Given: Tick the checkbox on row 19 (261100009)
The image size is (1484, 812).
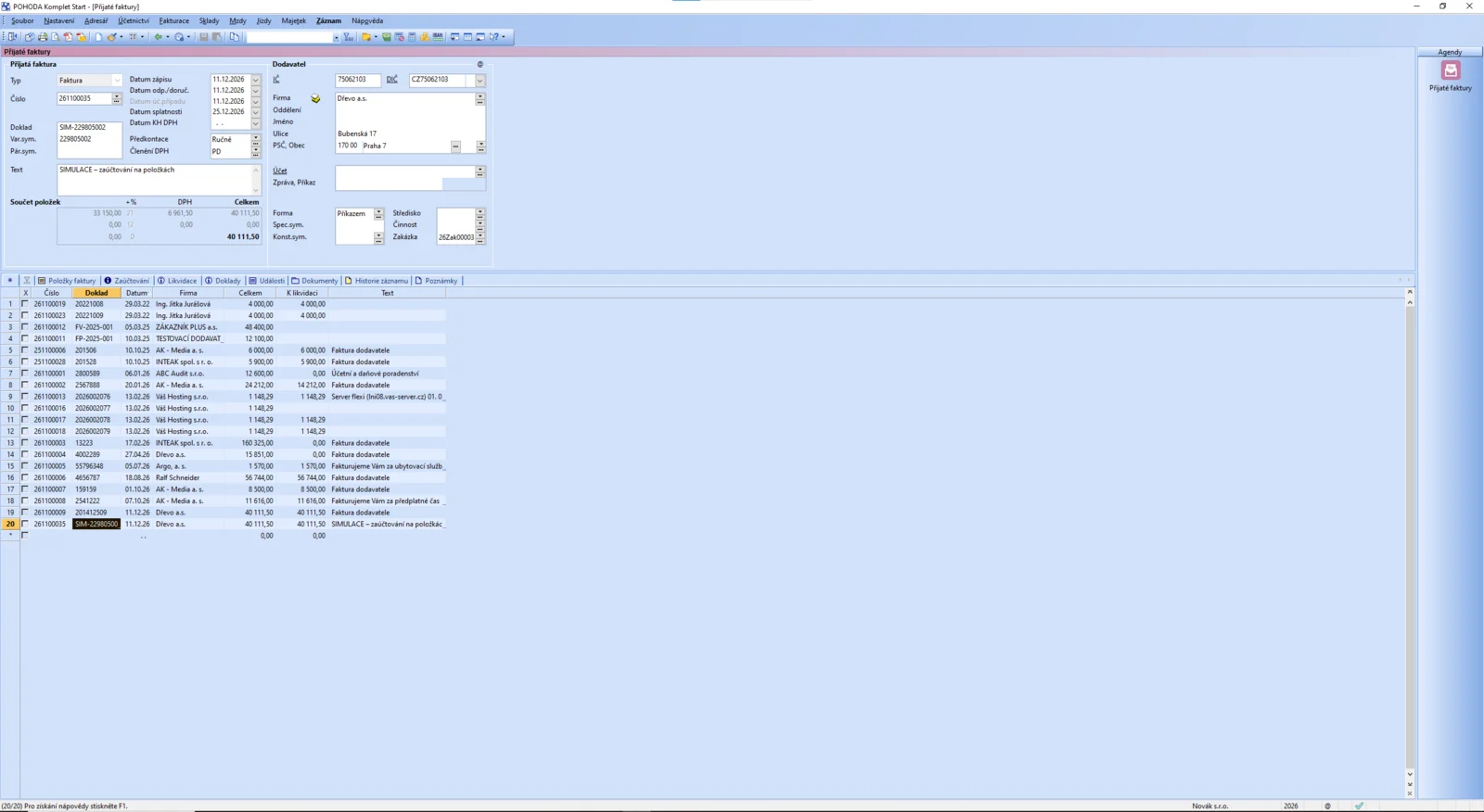Looking at the screenshot, I should coord(25,512).
